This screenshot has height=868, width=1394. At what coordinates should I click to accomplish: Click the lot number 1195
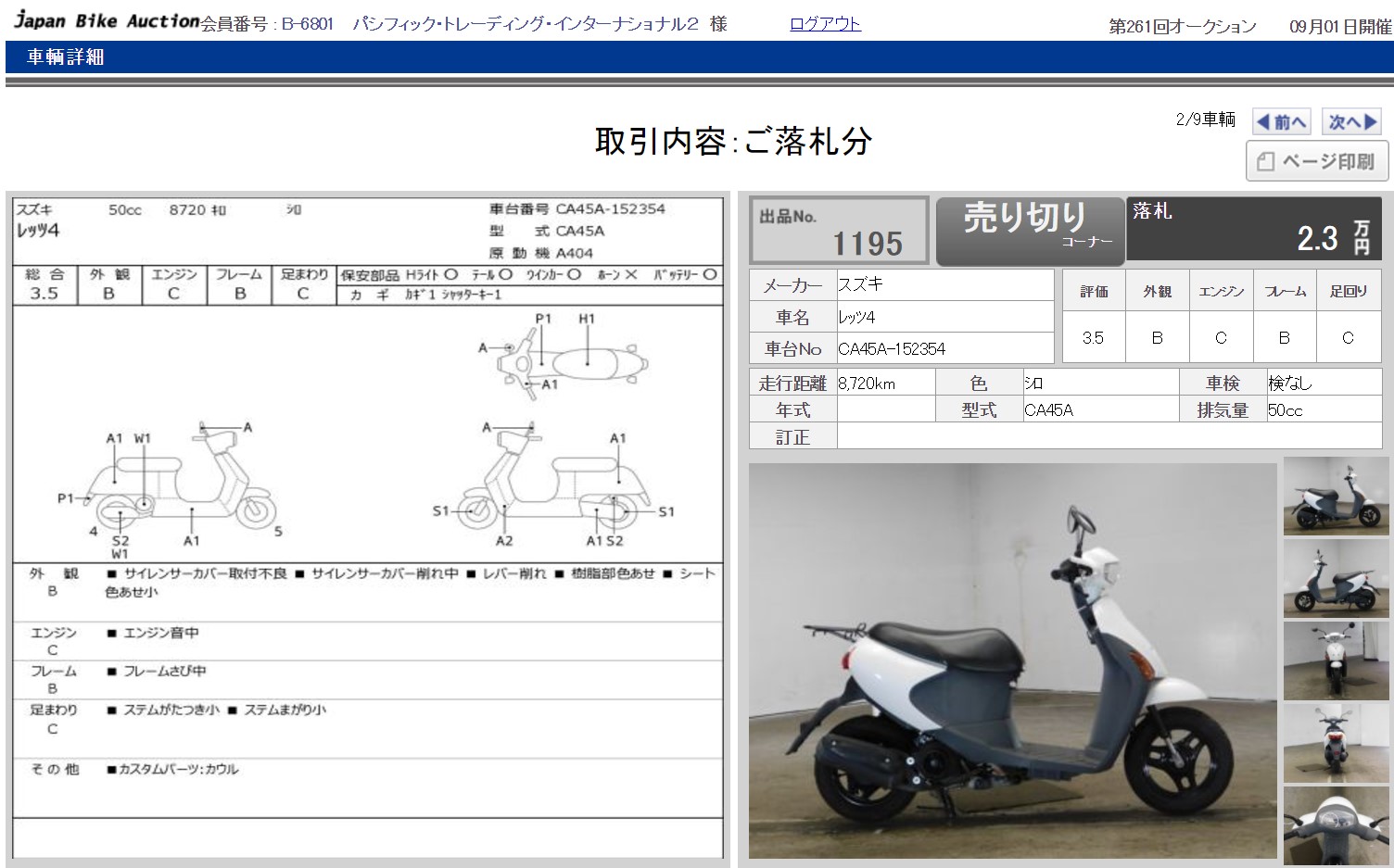click(867, 244)
